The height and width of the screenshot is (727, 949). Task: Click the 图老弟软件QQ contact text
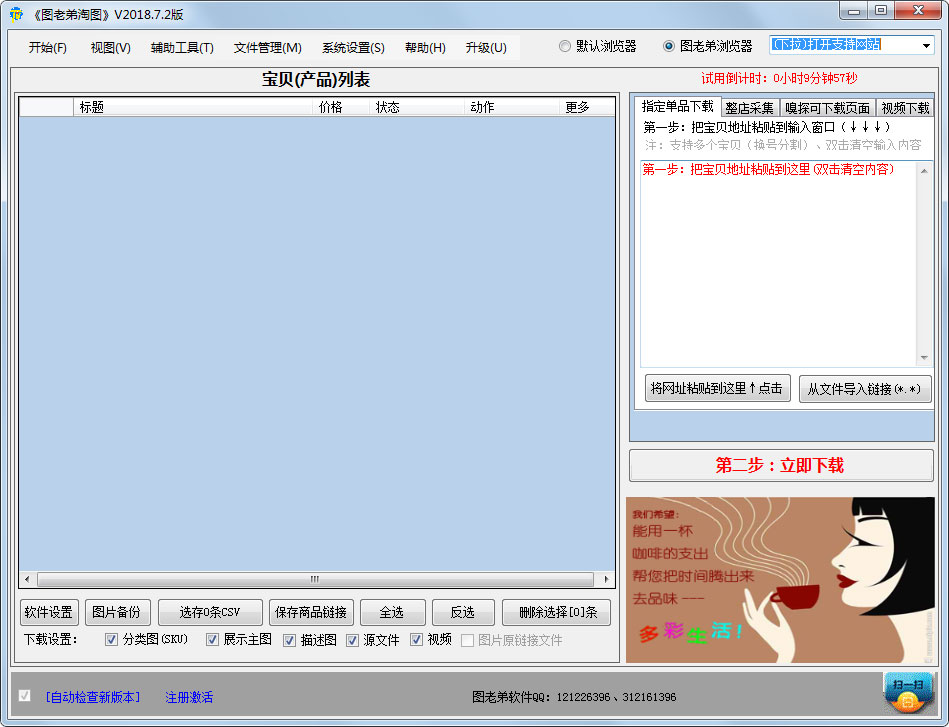pyautogui.click(x=574, y=697)
